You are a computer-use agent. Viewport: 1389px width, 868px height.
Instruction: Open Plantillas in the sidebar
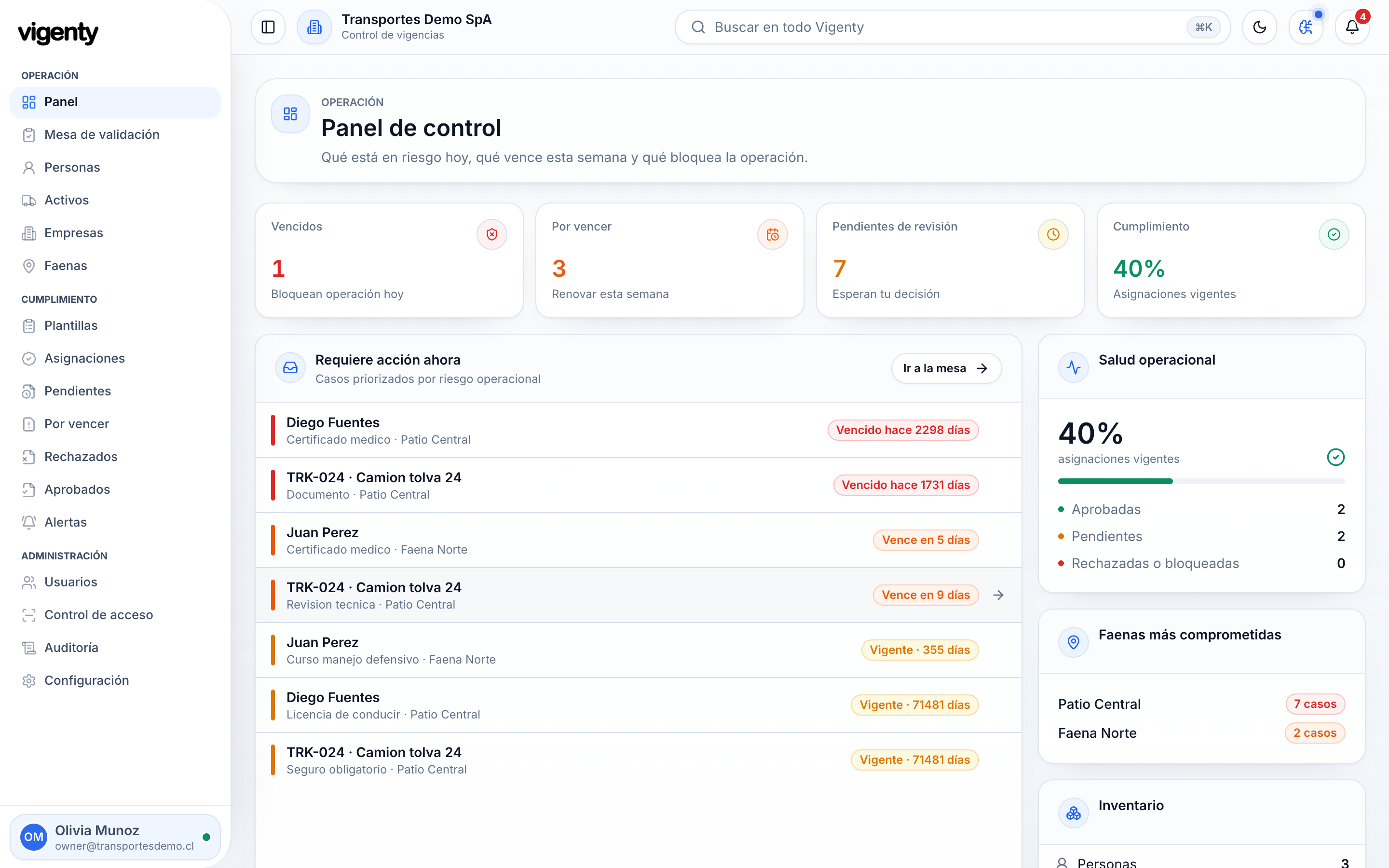tap(115, 325)
